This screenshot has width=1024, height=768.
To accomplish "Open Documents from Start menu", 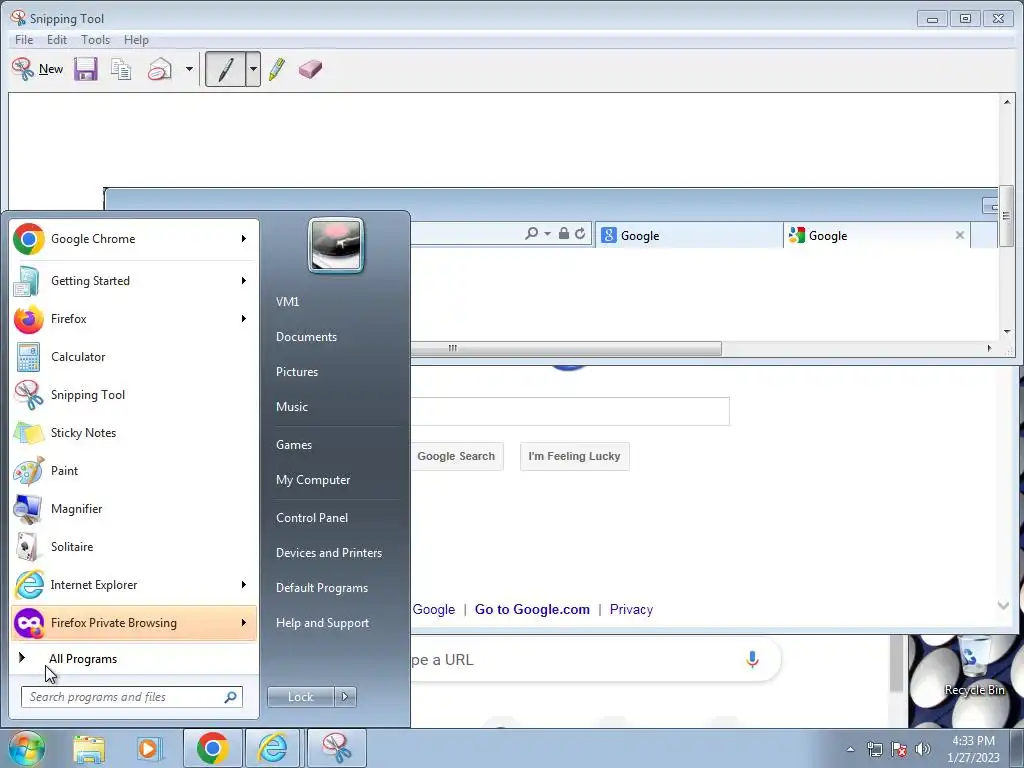I will 306,337.
